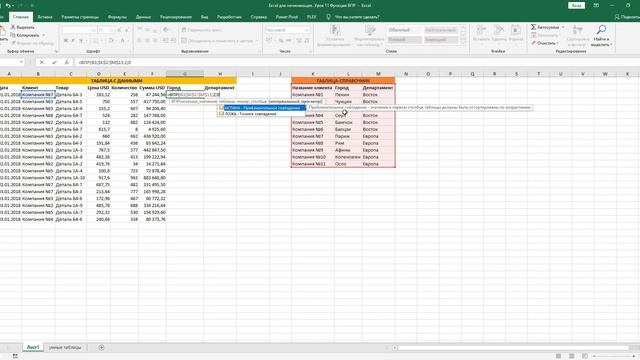Open Find and Select (Найти и выделить)
The image size is (640, 360).
[x=601, y=35]
